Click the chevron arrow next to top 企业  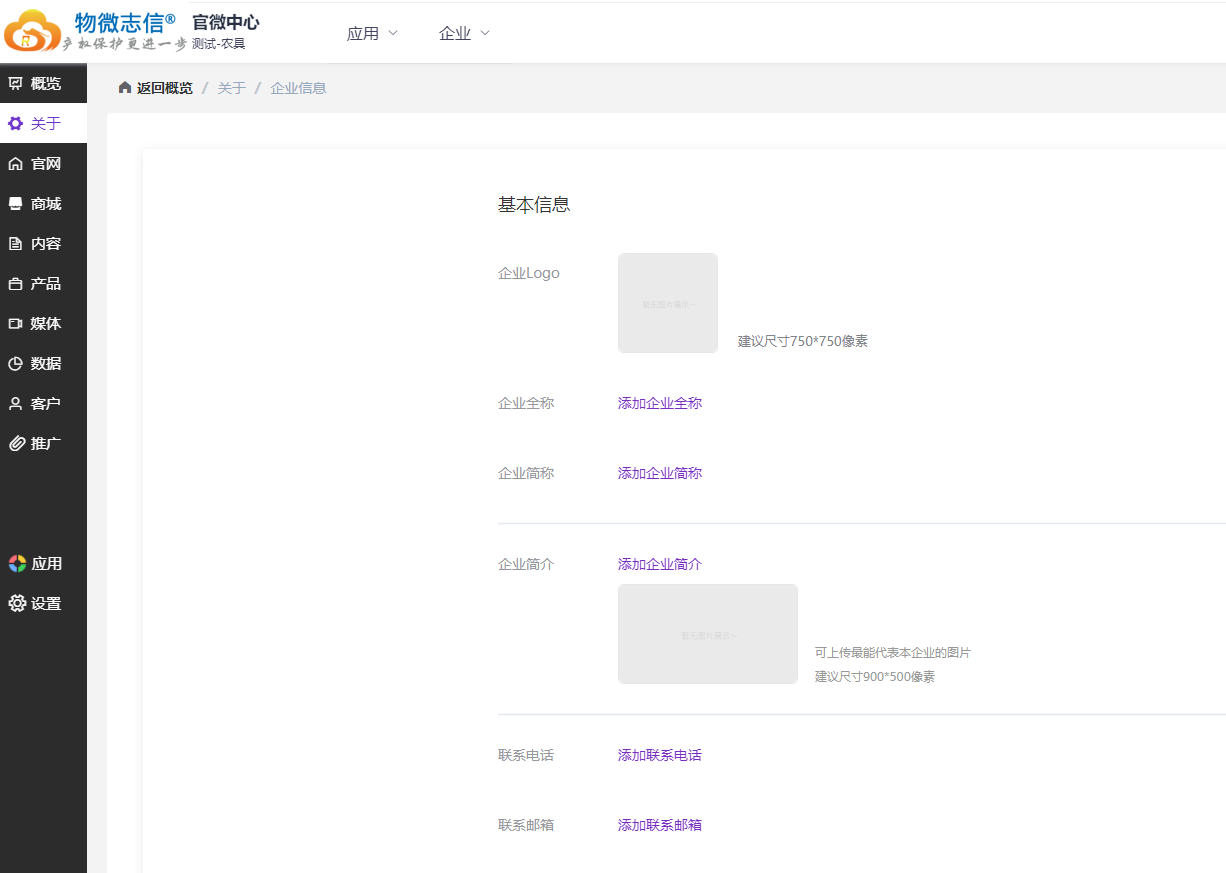pyautogui.click(x=485, y=33)
